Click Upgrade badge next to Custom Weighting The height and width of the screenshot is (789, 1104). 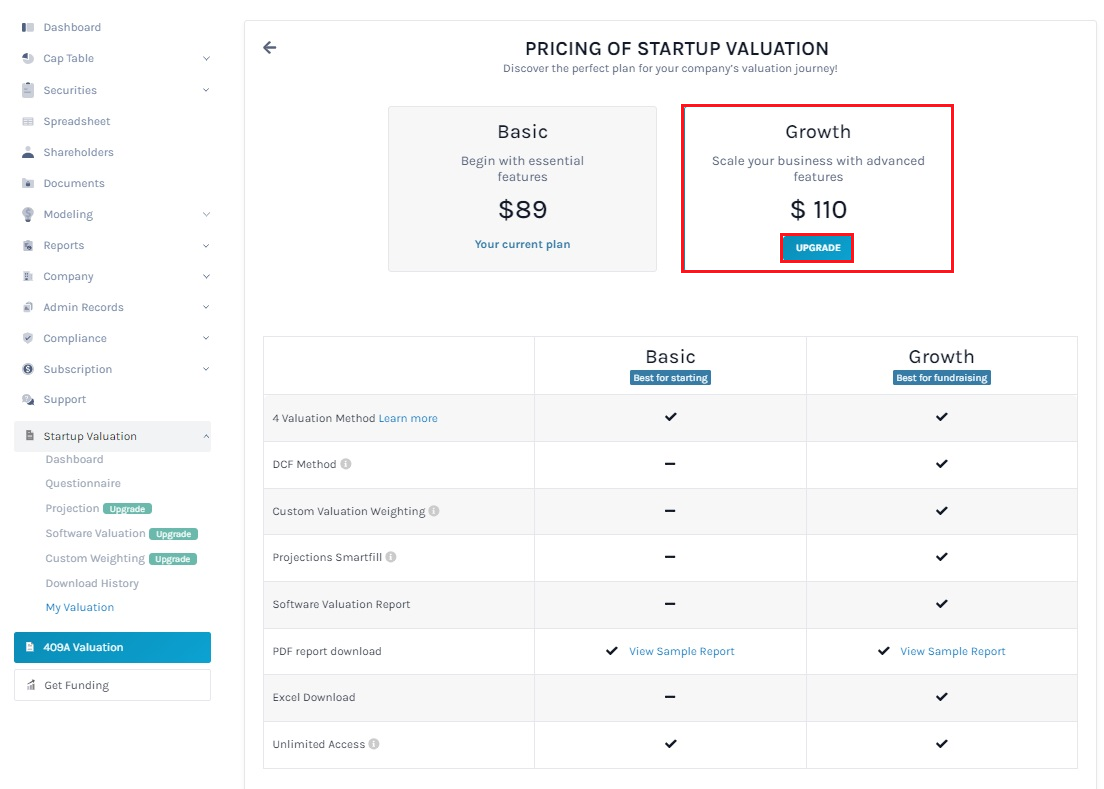(x=172, y=560)
